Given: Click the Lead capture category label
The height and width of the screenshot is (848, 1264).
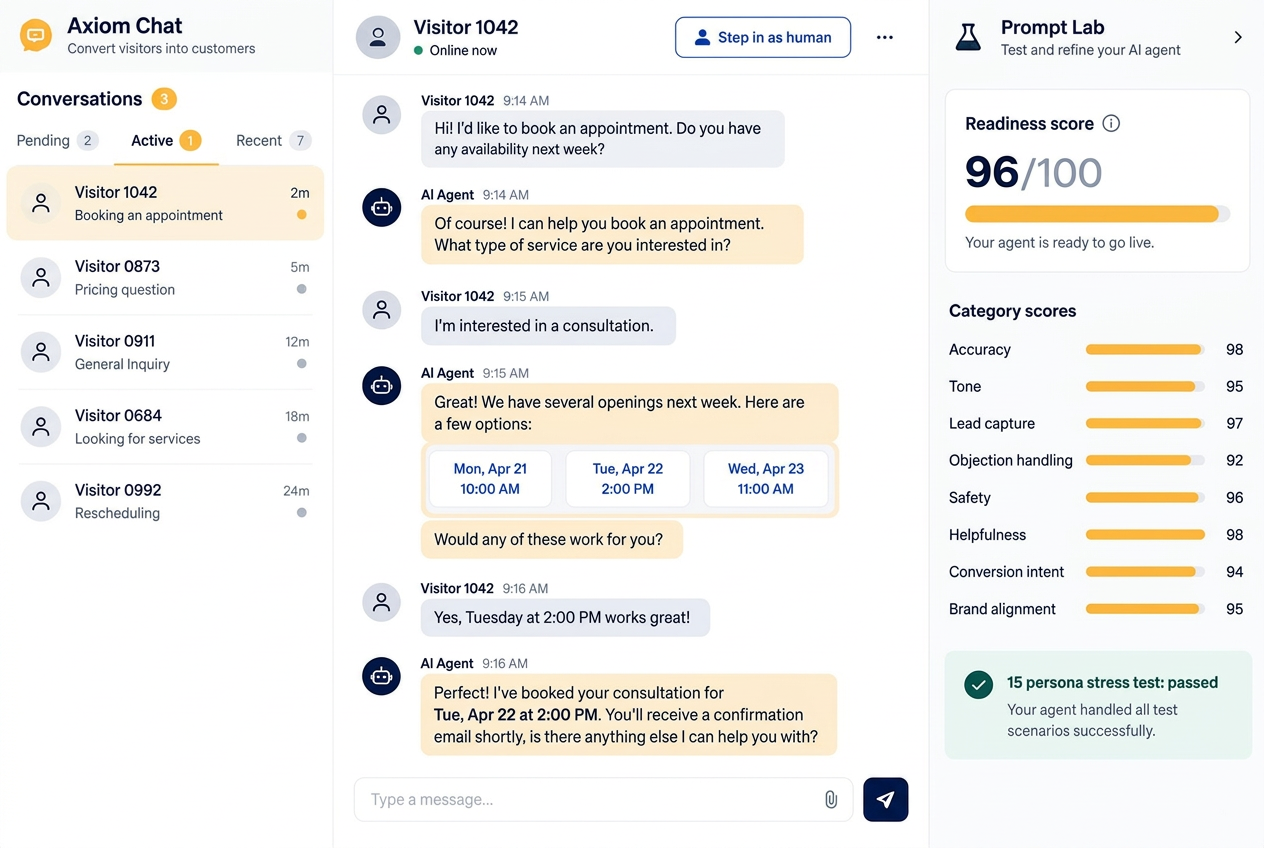Looking at the screenshot, I should pos(992,424).
